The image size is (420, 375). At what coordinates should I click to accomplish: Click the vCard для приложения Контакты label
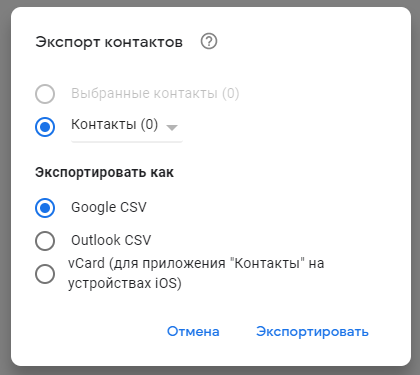pos(196,273)
